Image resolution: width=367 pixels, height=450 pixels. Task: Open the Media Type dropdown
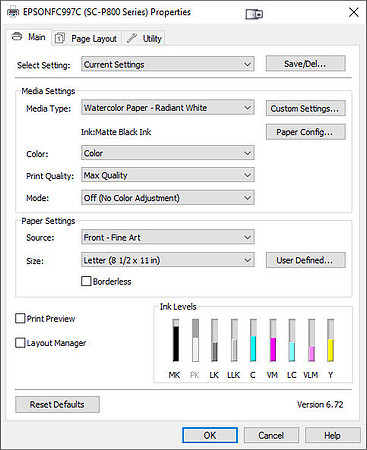click(x=168, y=108)
